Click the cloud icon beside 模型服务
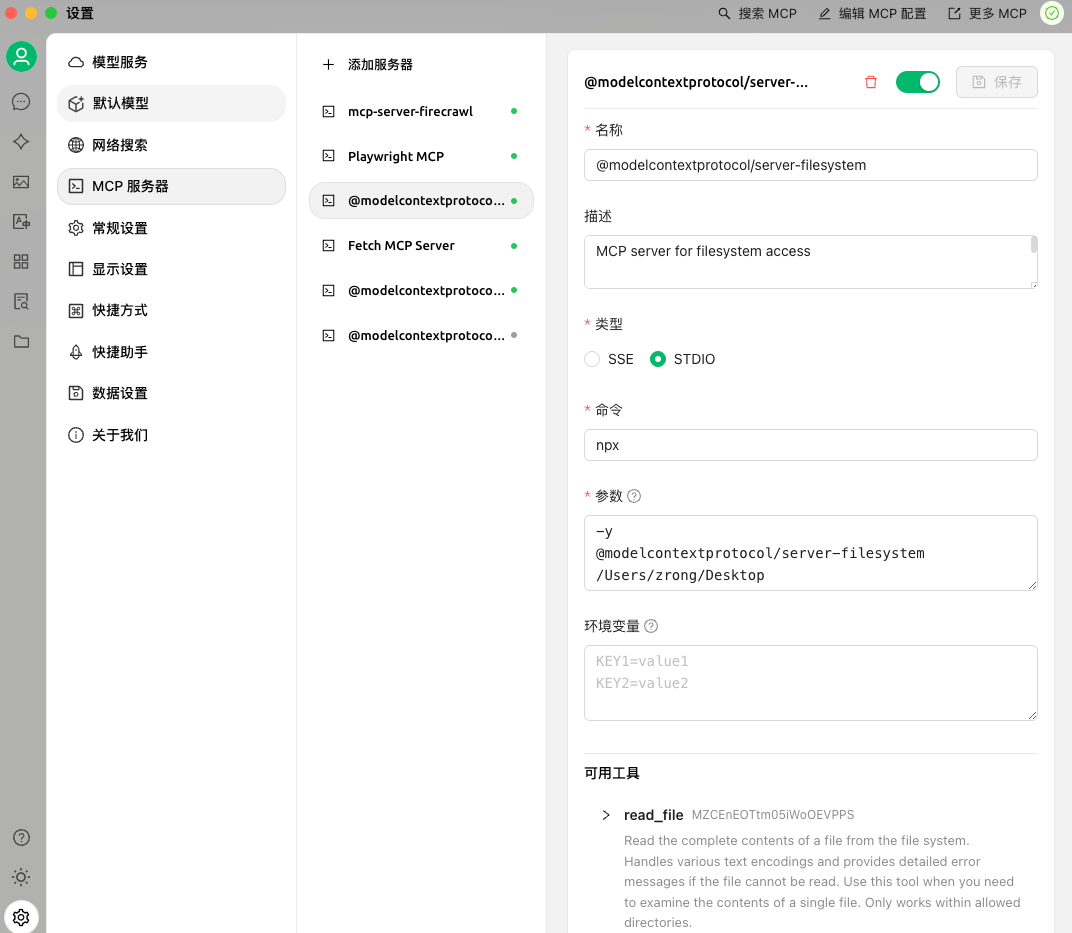The width and height of the screenshot is (1072, 933). click(76, 62)
